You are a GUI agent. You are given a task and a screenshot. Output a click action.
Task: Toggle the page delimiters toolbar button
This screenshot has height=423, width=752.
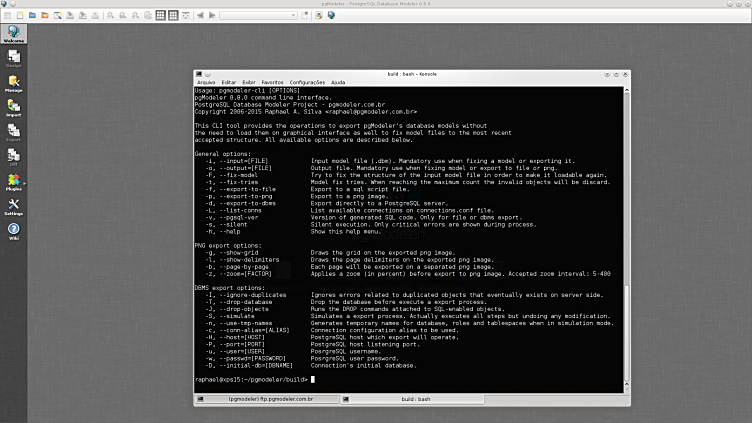coord(186,16)
